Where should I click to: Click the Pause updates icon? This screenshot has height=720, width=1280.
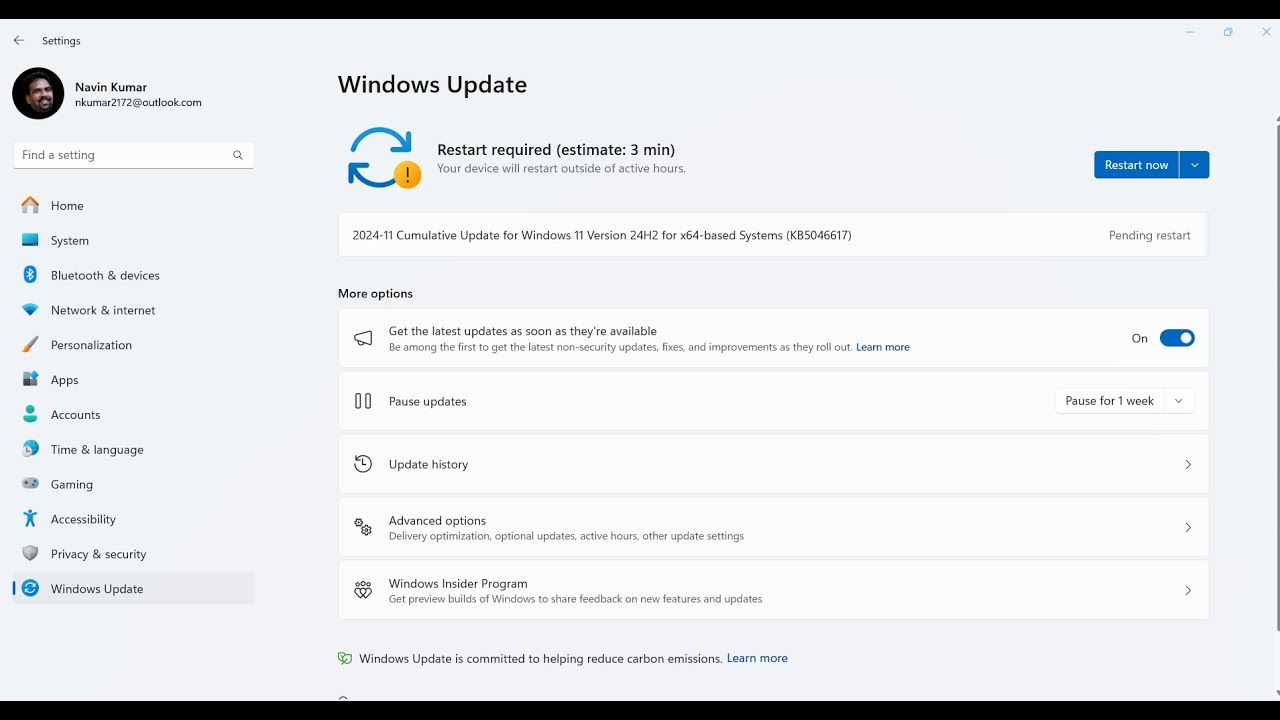363,401
